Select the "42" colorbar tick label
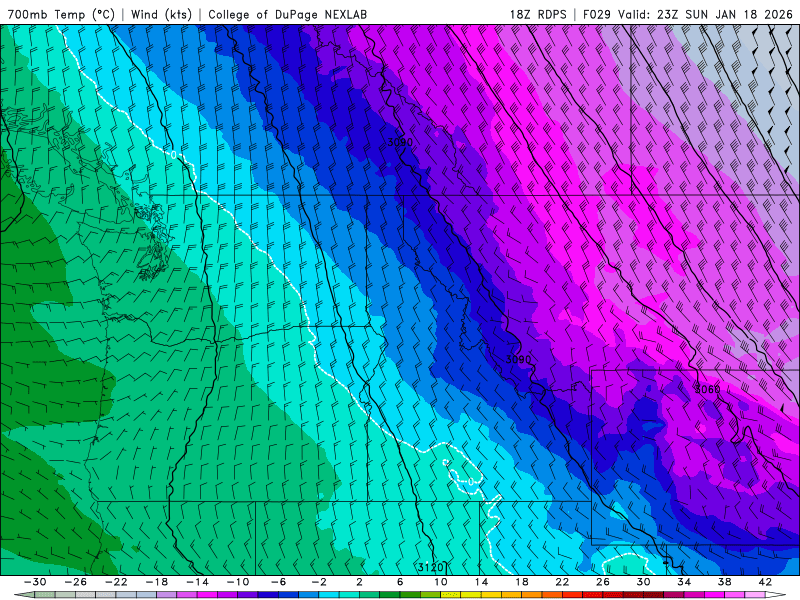This screenshot has width=800, height=600. click(x=765, y=582)
